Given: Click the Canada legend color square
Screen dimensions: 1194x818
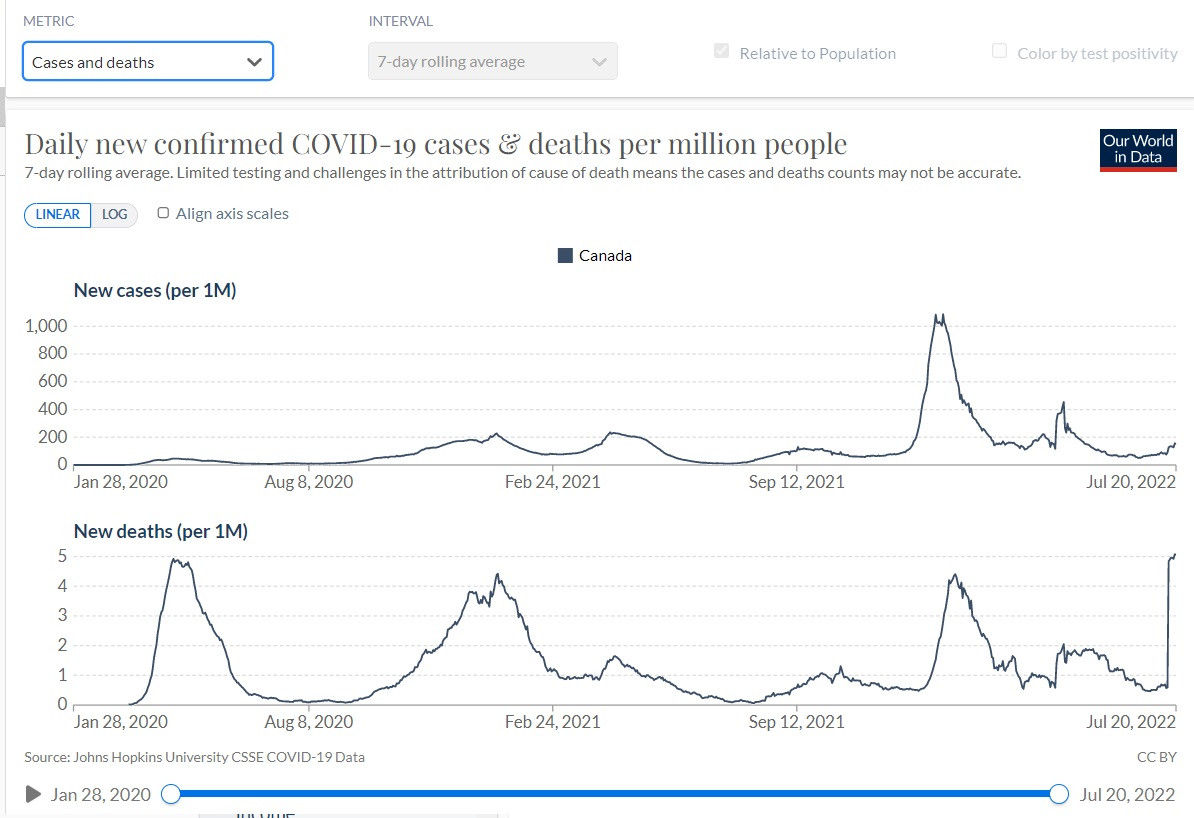Looking at the screenshot, I should click(565, 256).
